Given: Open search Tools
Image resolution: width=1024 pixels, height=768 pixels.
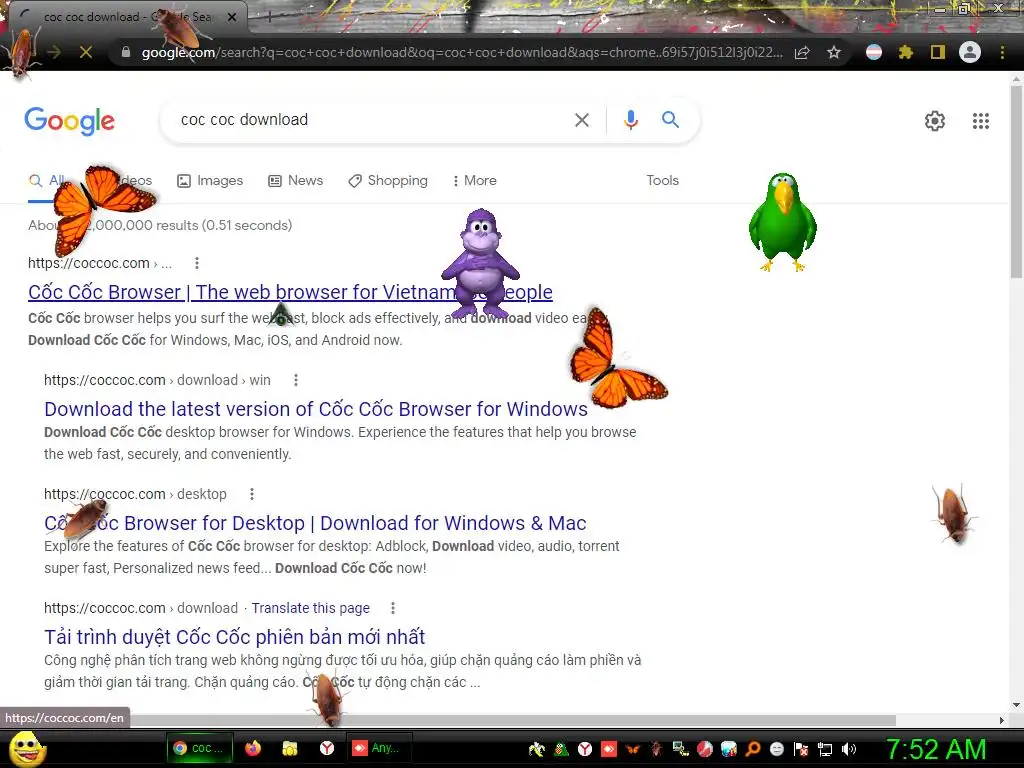Looking at the screenshot, I should (x=662, y=180).
